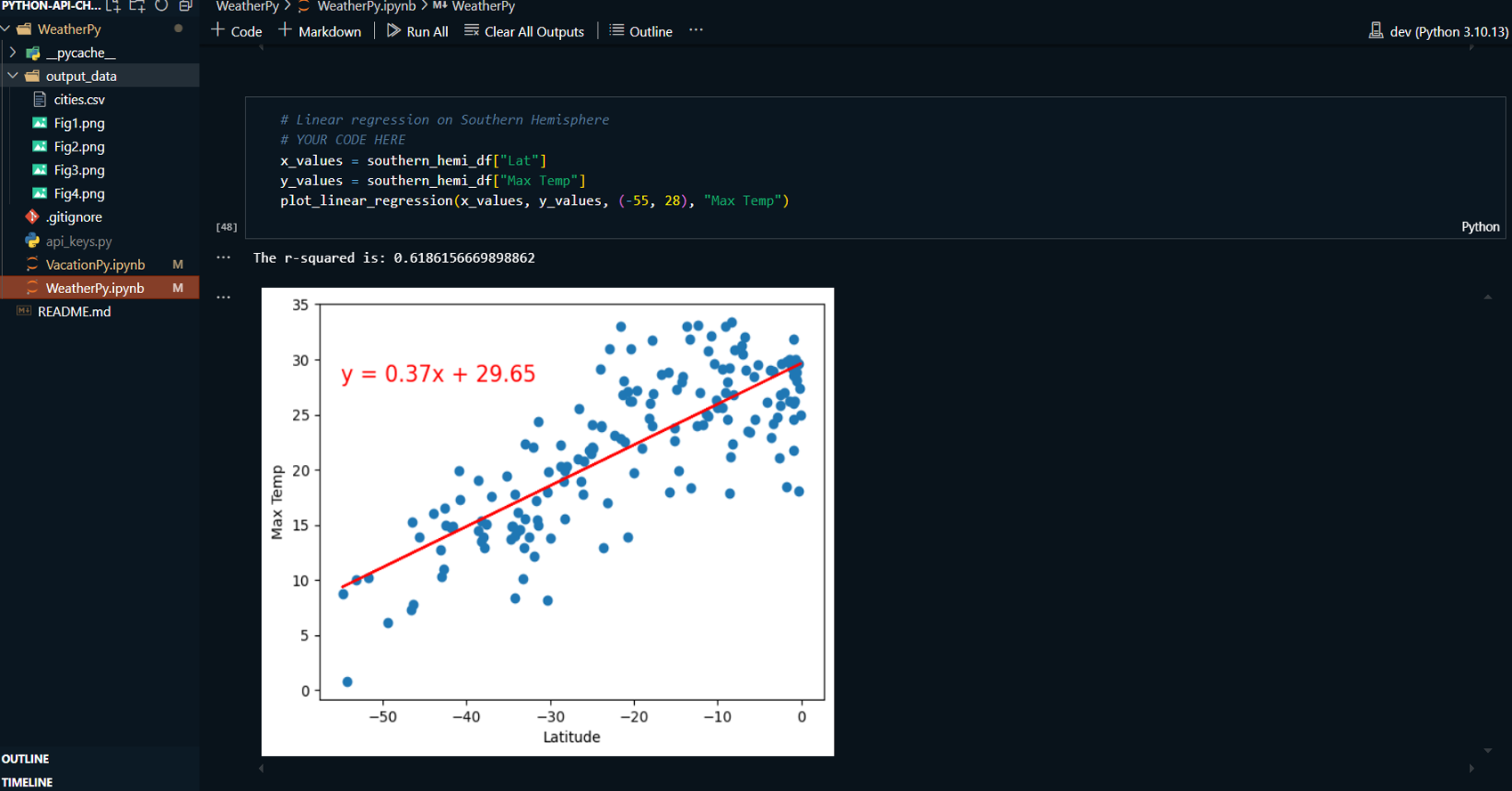Collapse all folders in Explorer
1512x791 pixels.
(x=185, y=6)
